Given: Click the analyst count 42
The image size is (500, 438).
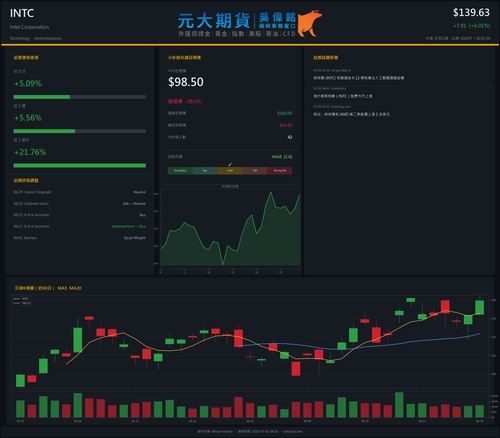Looking at the screenshot, I should coord(290,137).
